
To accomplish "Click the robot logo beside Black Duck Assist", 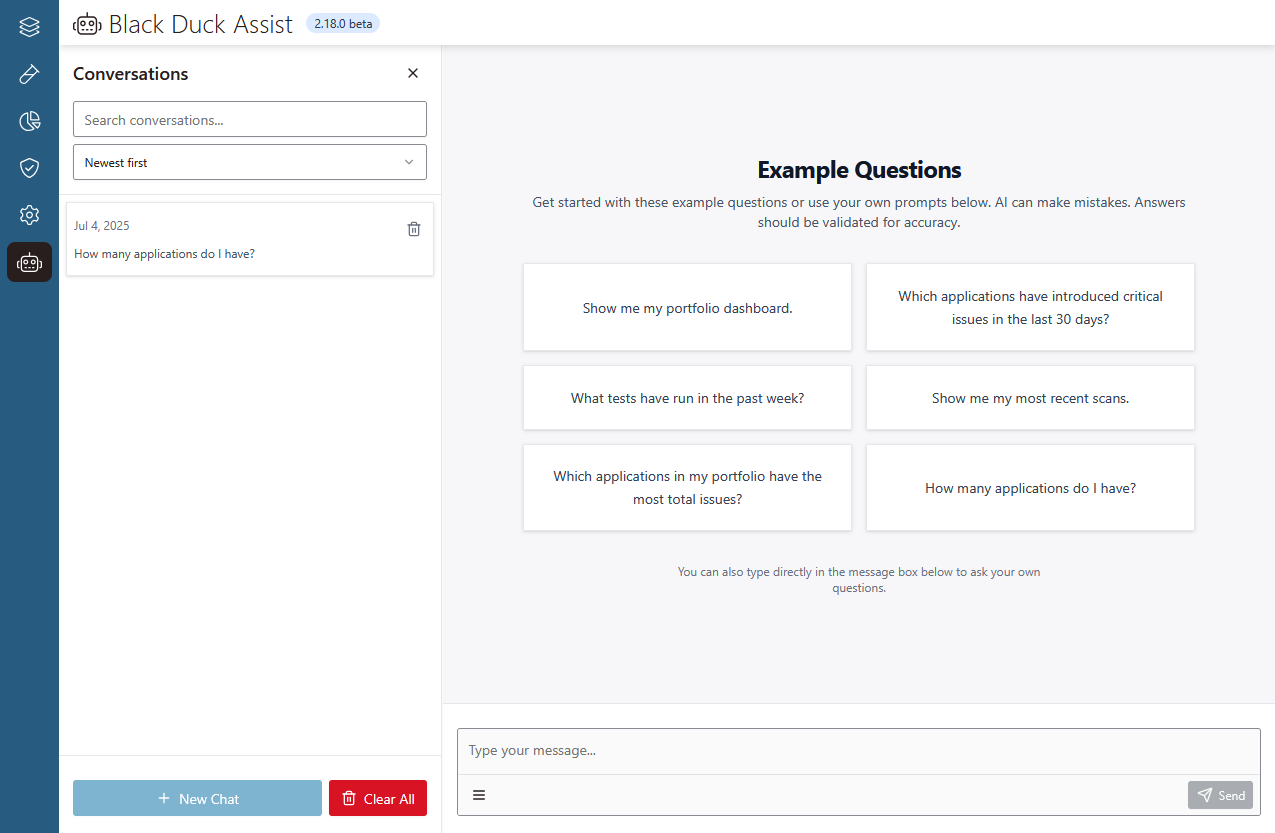I will coord(87,24).
